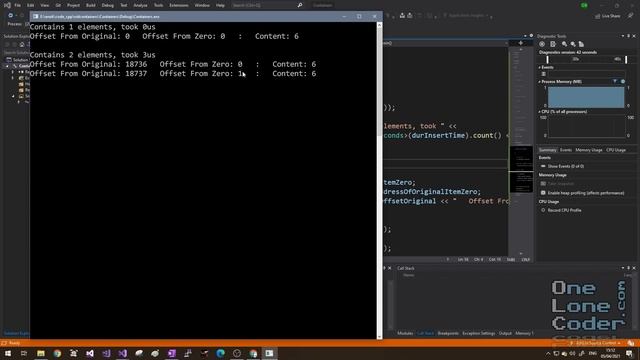This screenshot has height=360, width=640.
Task: Click the Add to Source Control button
Action: click(596, 343)
